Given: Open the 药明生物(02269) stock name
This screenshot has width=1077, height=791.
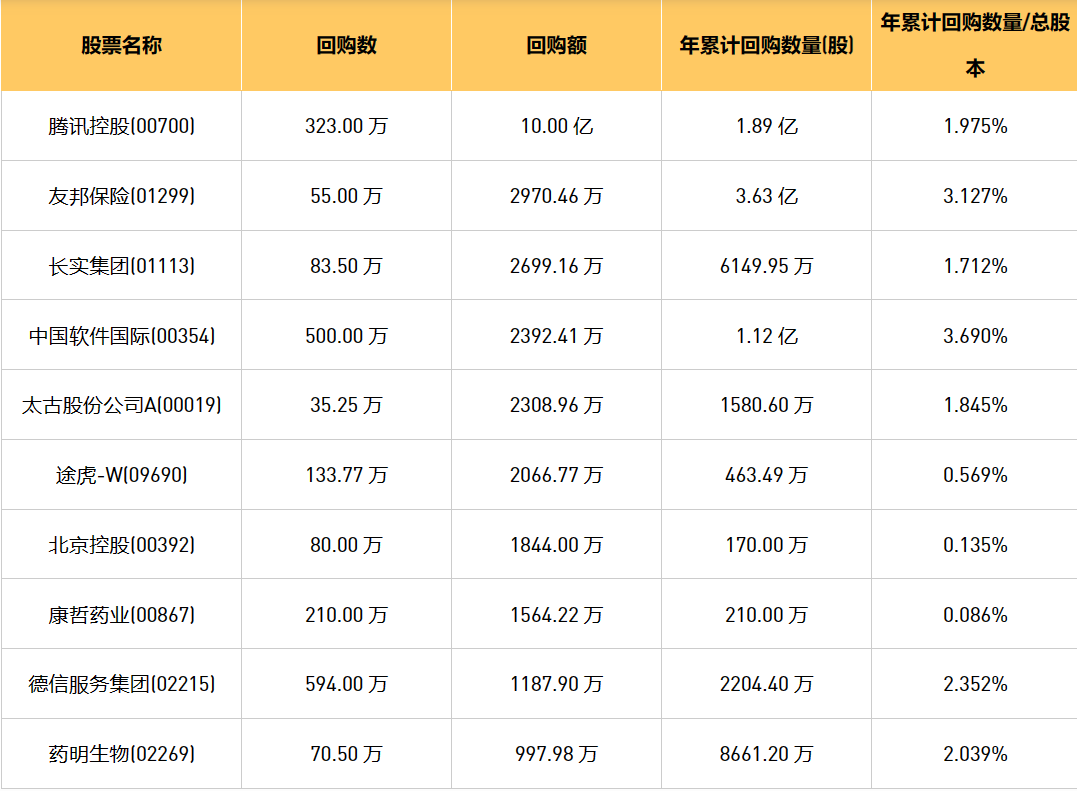Looking at the screenshot, I should 121,754.
